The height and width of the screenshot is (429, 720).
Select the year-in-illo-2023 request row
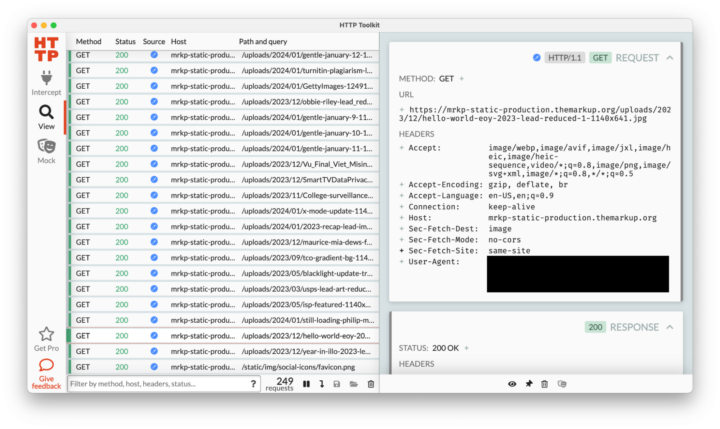(x=224, y=351)
